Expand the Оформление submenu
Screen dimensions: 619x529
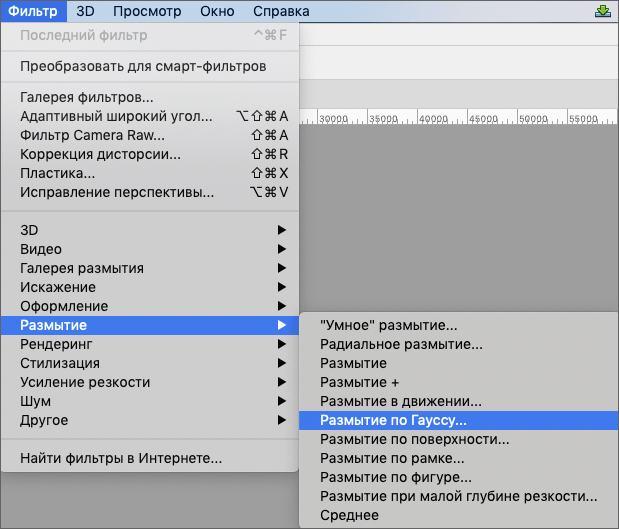coord(150,306)
